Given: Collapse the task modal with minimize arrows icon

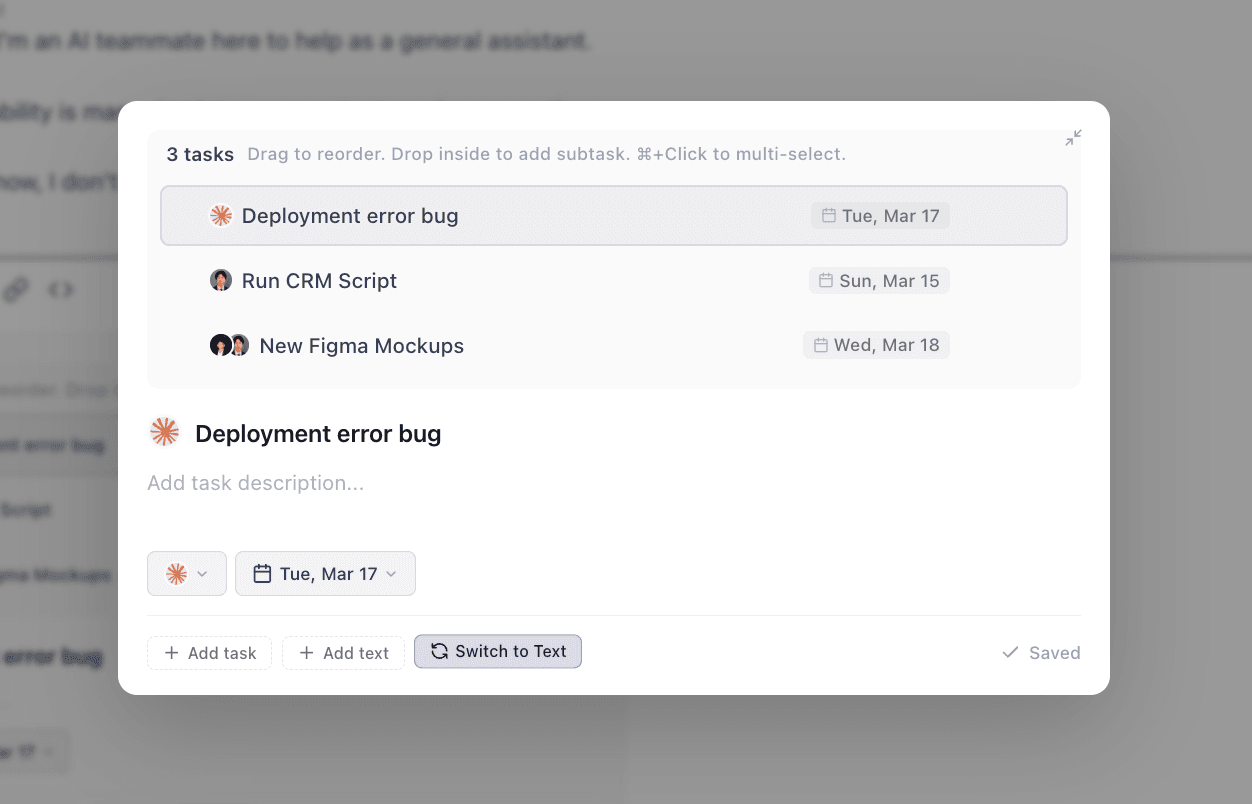Looking at the screenshot, I should [x=1073, y=138].
